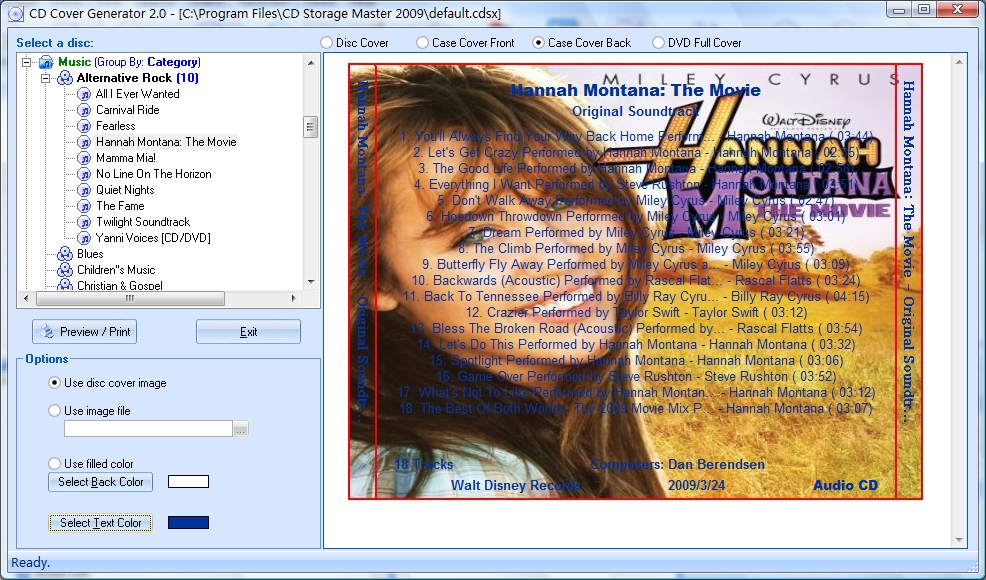Choose the Use image file option
This screenshot has height=580, width=986.
pos(55,411)
